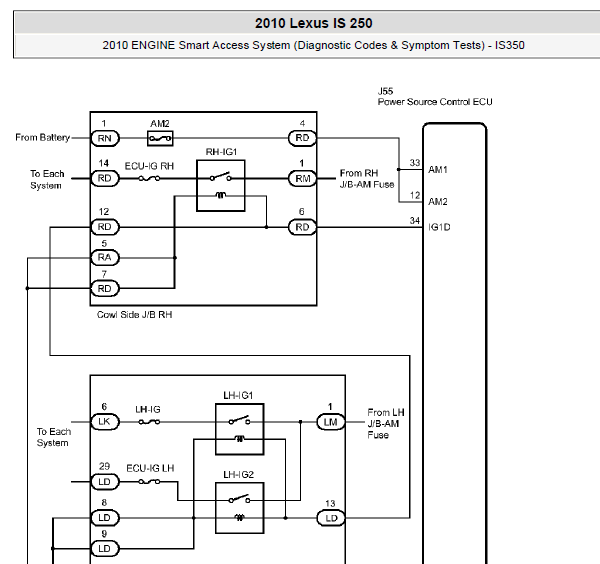Screen dimensions: 600x564
Task: Select the RH-IG1 relay box
Action: 221,186
